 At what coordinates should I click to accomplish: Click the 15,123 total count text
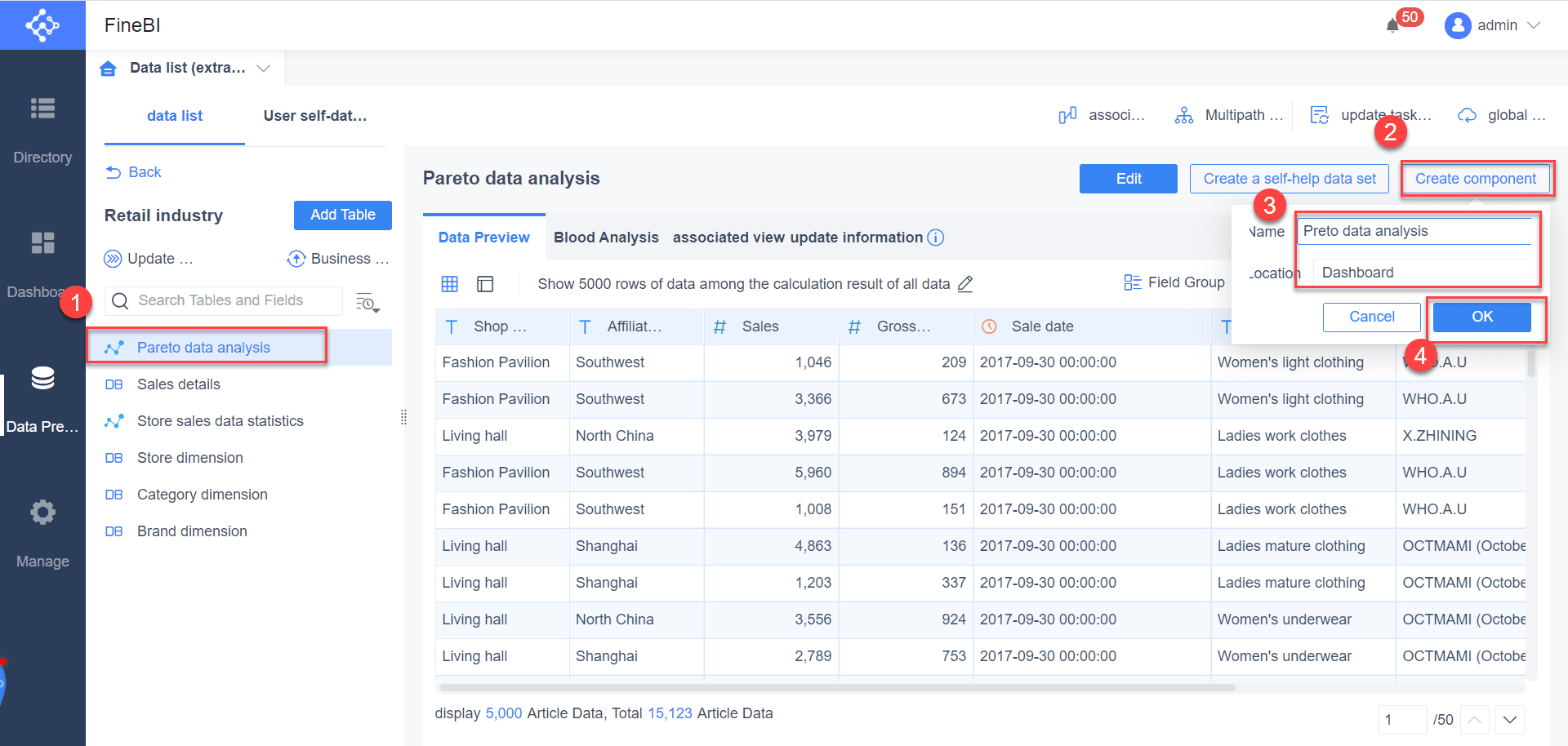670,713
